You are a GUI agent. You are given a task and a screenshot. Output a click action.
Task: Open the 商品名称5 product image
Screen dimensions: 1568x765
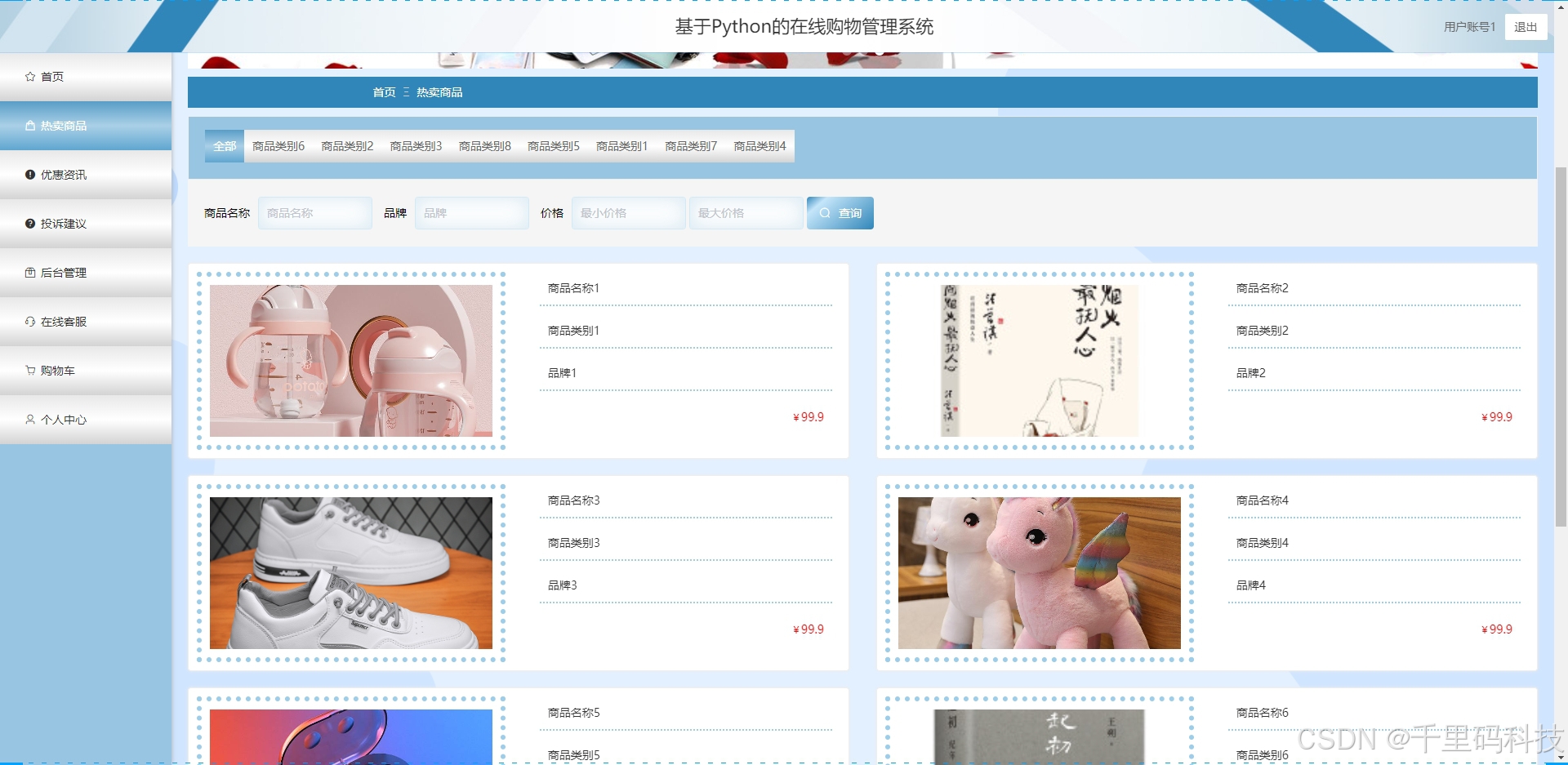click(x=351, y=736)
